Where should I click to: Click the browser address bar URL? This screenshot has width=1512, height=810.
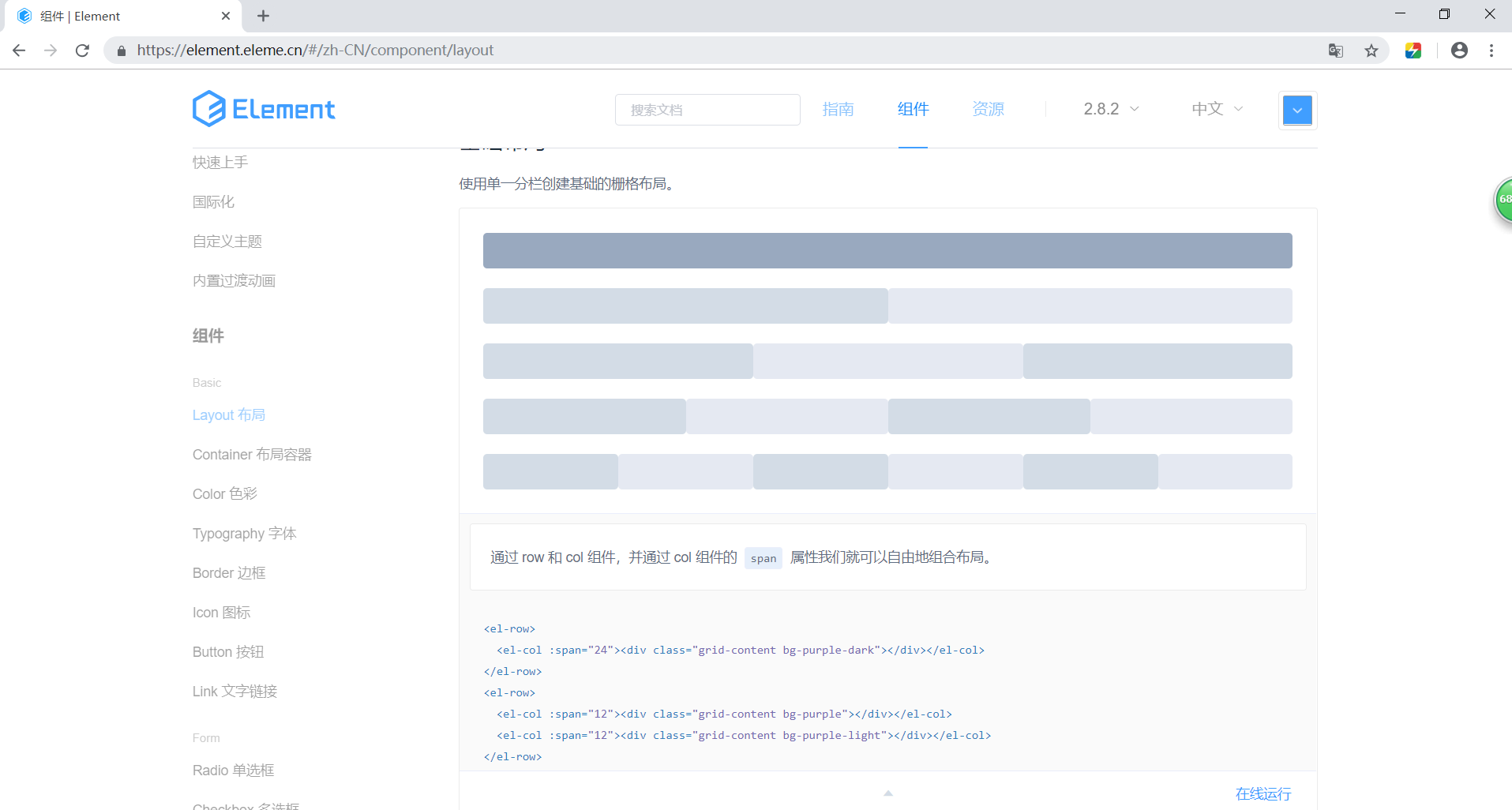click(x=315, y=51)
